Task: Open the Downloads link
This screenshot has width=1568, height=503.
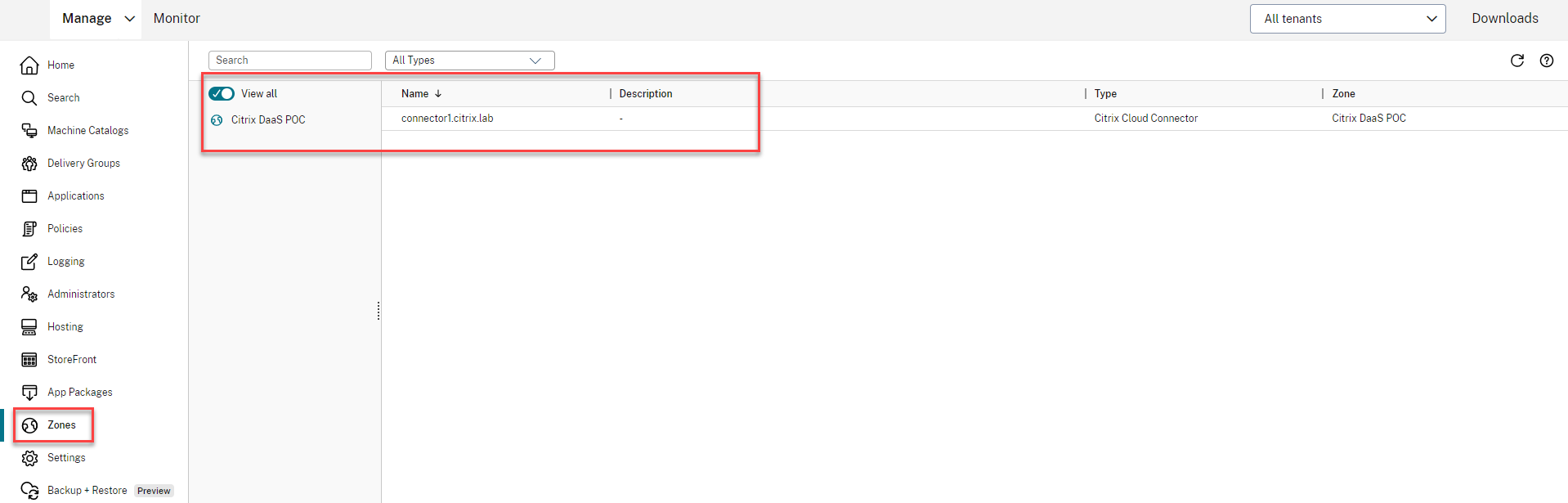Action: [1505, 19]
